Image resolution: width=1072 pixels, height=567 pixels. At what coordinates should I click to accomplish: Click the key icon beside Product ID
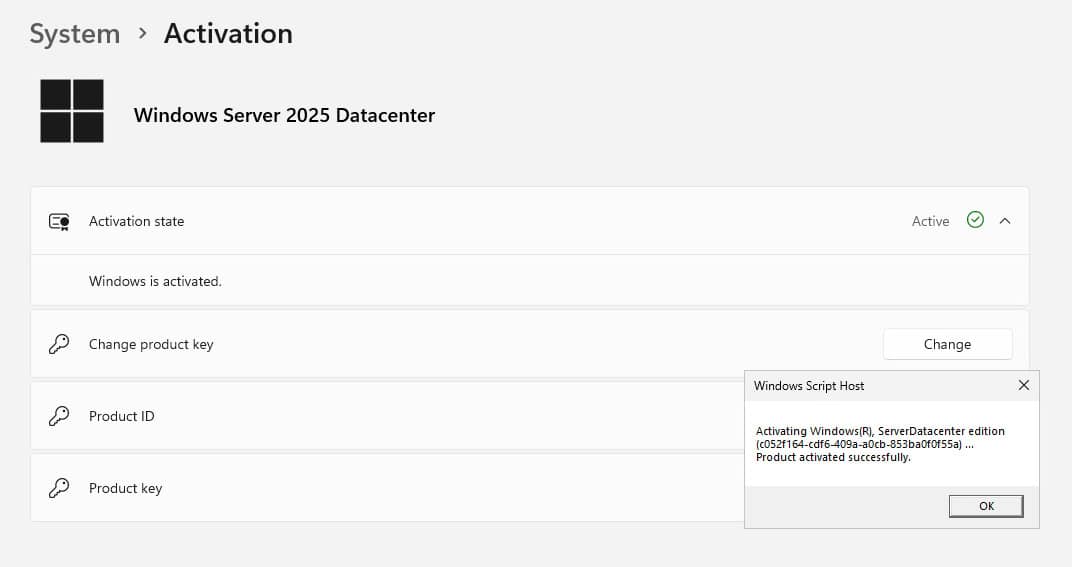[59, 416]
